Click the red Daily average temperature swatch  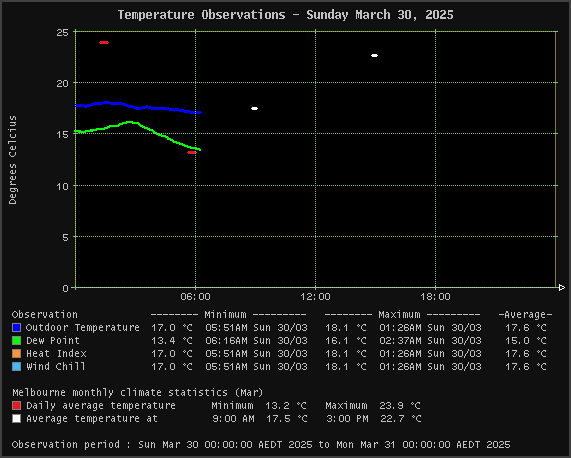coord(16,405)
